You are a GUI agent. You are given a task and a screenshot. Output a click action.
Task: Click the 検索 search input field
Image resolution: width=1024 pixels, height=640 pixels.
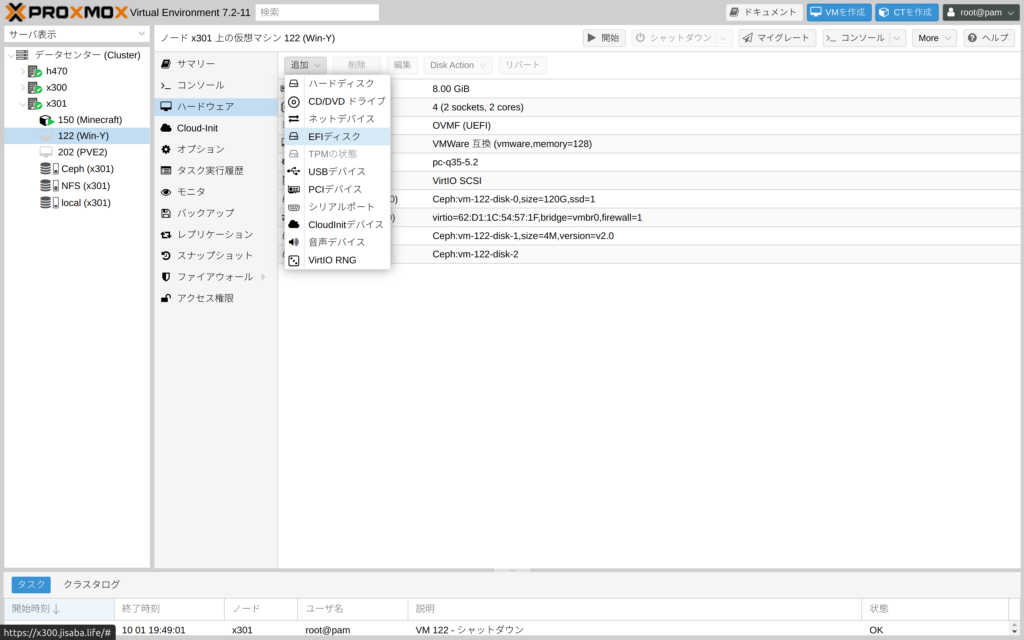tap(317, 12)
